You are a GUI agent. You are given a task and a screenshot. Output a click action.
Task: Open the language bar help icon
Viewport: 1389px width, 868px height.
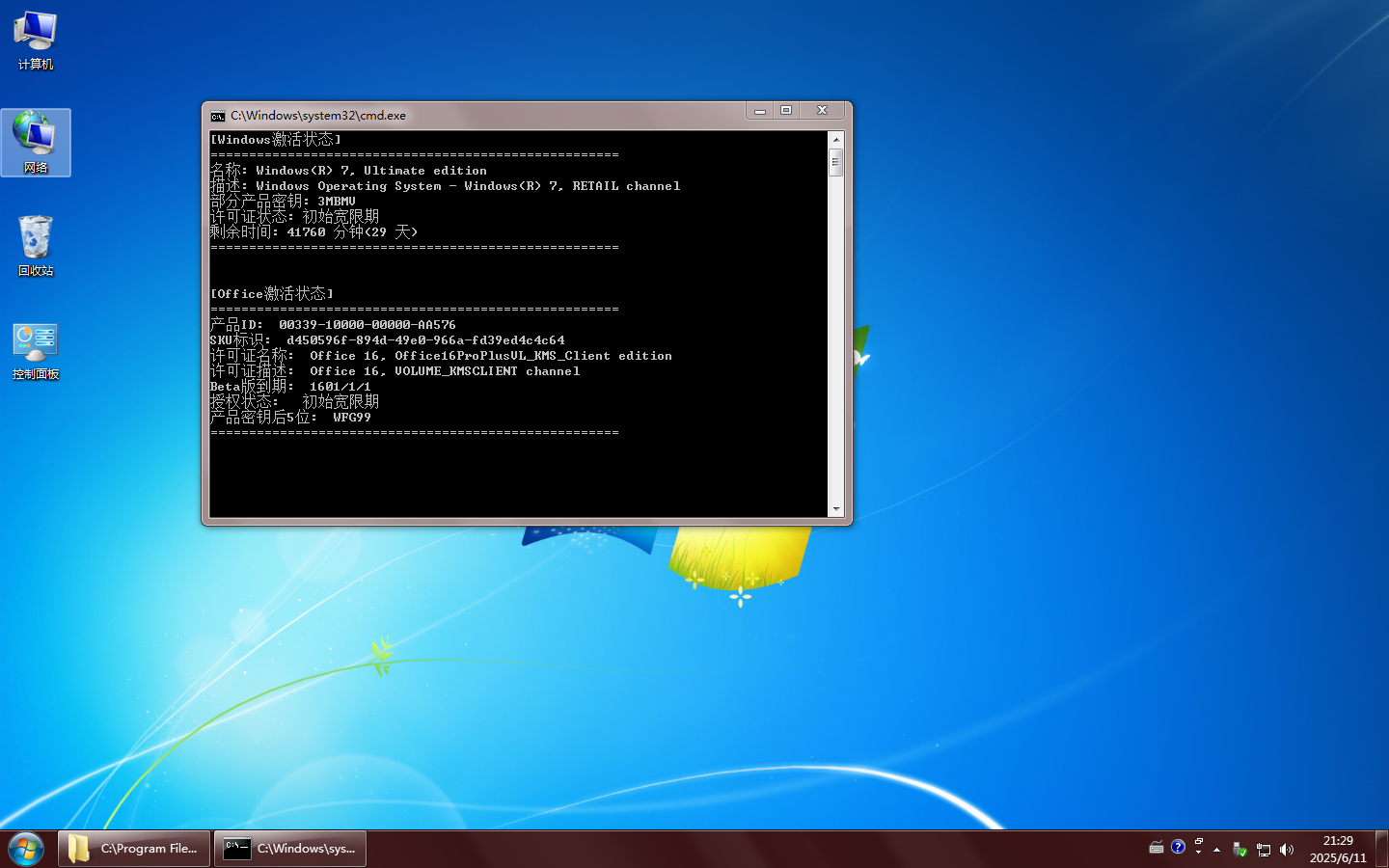point(1178,847)
